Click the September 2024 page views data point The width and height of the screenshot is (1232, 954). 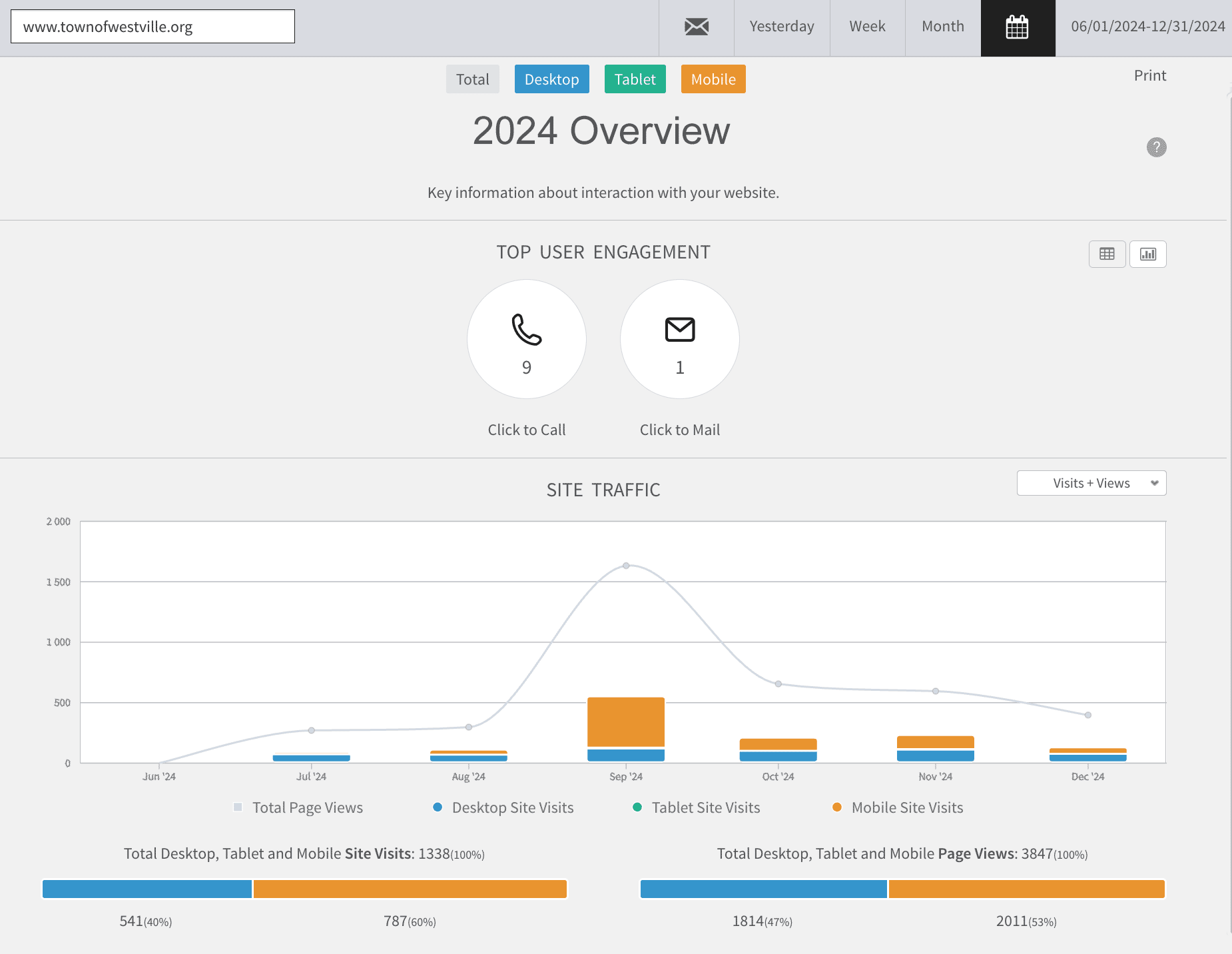[626, 566]
